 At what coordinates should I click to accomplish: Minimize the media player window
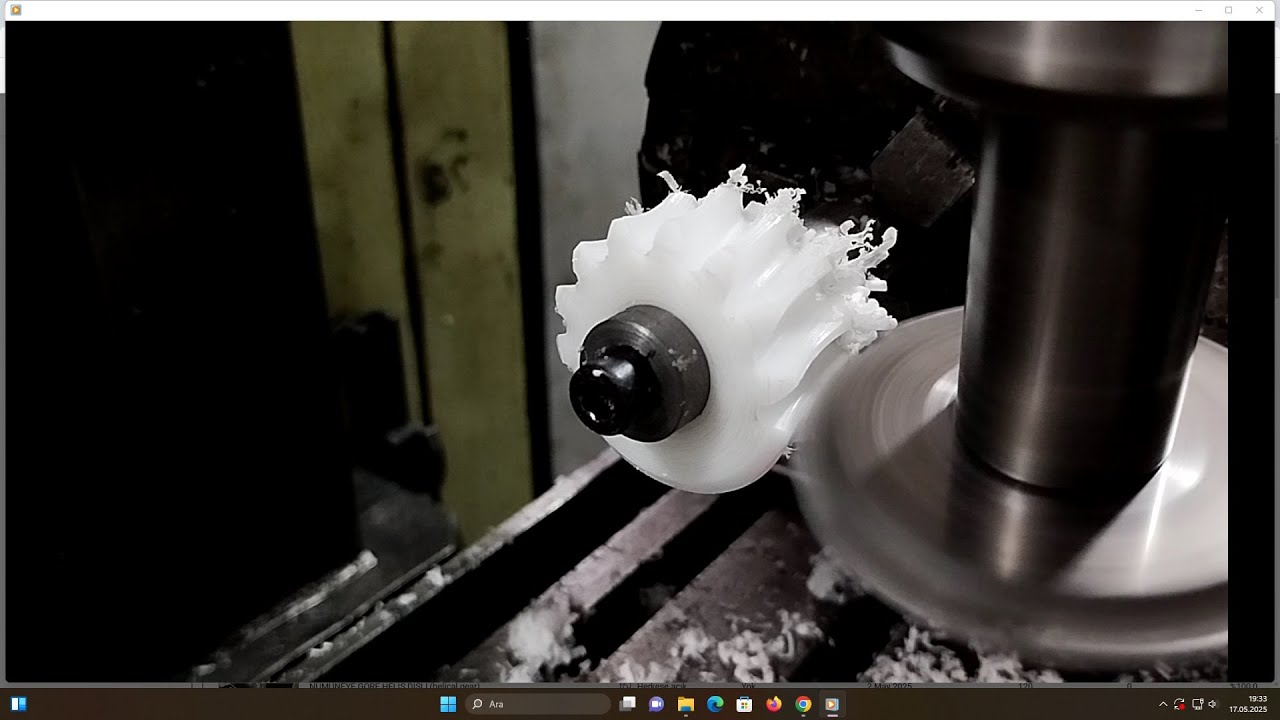point(1198,10)
